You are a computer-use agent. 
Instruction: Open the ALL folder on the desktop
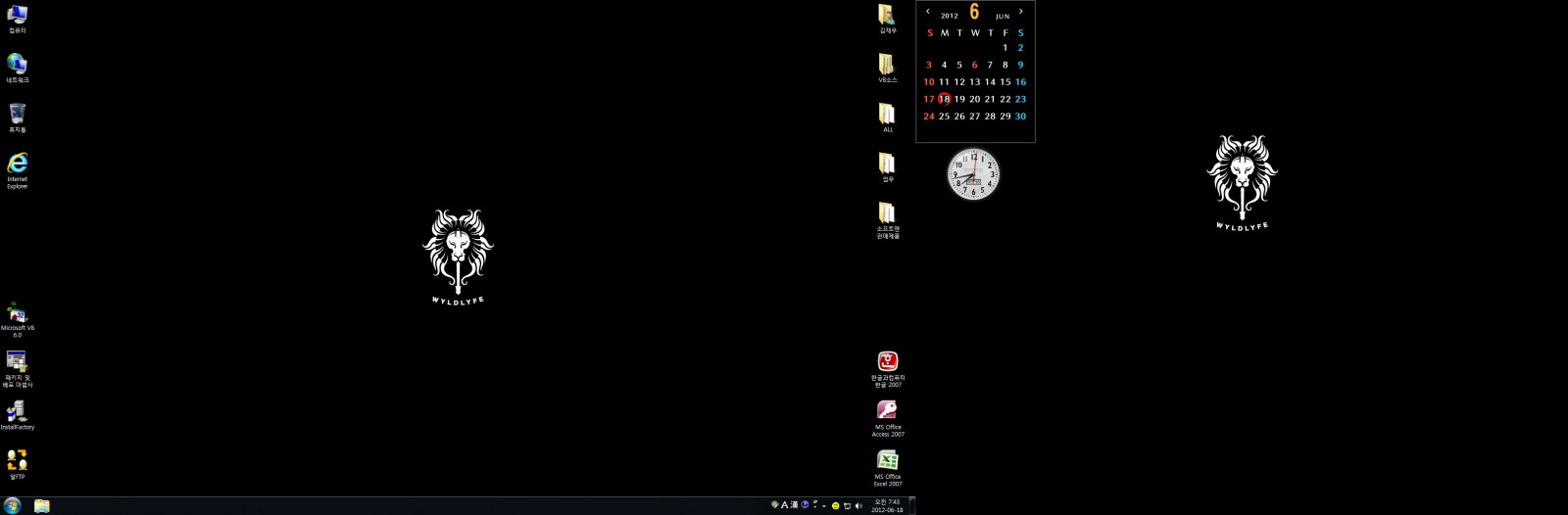tap(887, 114)
